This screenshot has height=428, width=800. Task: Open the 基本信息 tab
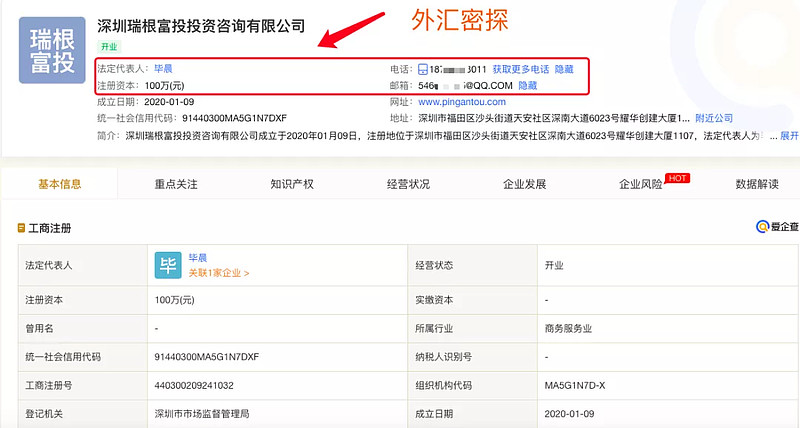(x=60, y=184)
